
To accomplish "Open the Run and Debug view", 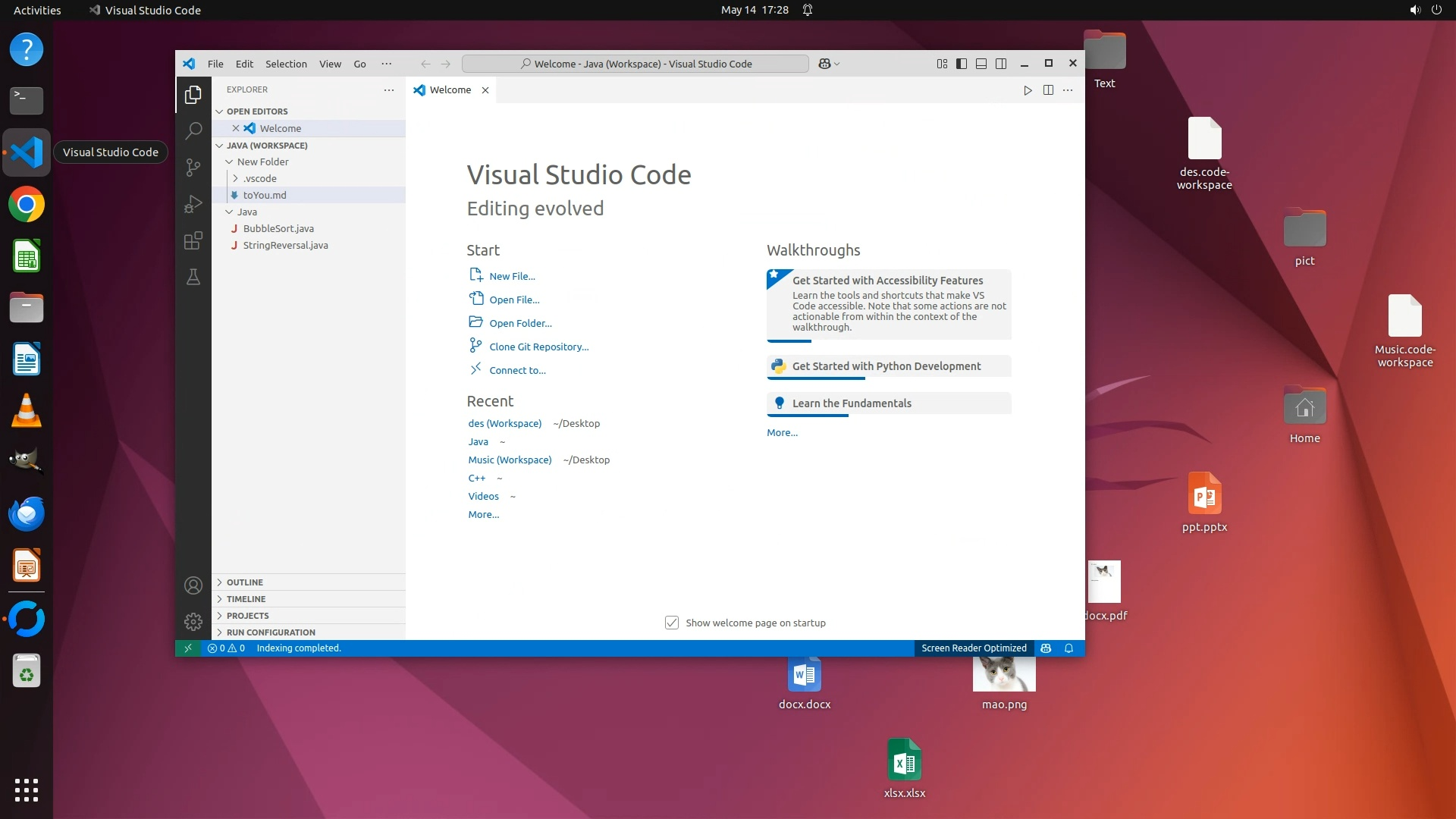I will (x=193, y=204).
